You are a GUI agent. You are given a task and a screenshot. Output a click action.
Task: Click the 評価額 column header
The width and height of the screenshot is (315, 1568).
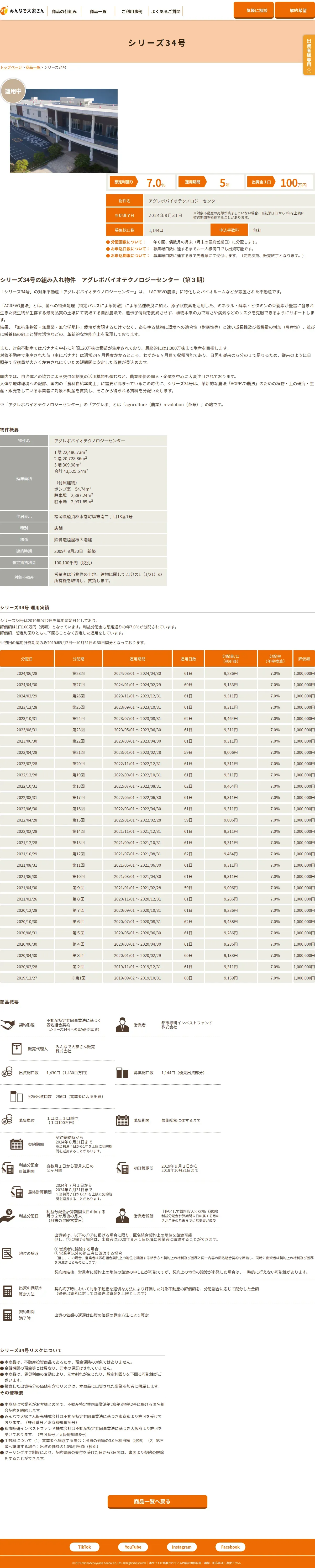[x=304, y=659]
